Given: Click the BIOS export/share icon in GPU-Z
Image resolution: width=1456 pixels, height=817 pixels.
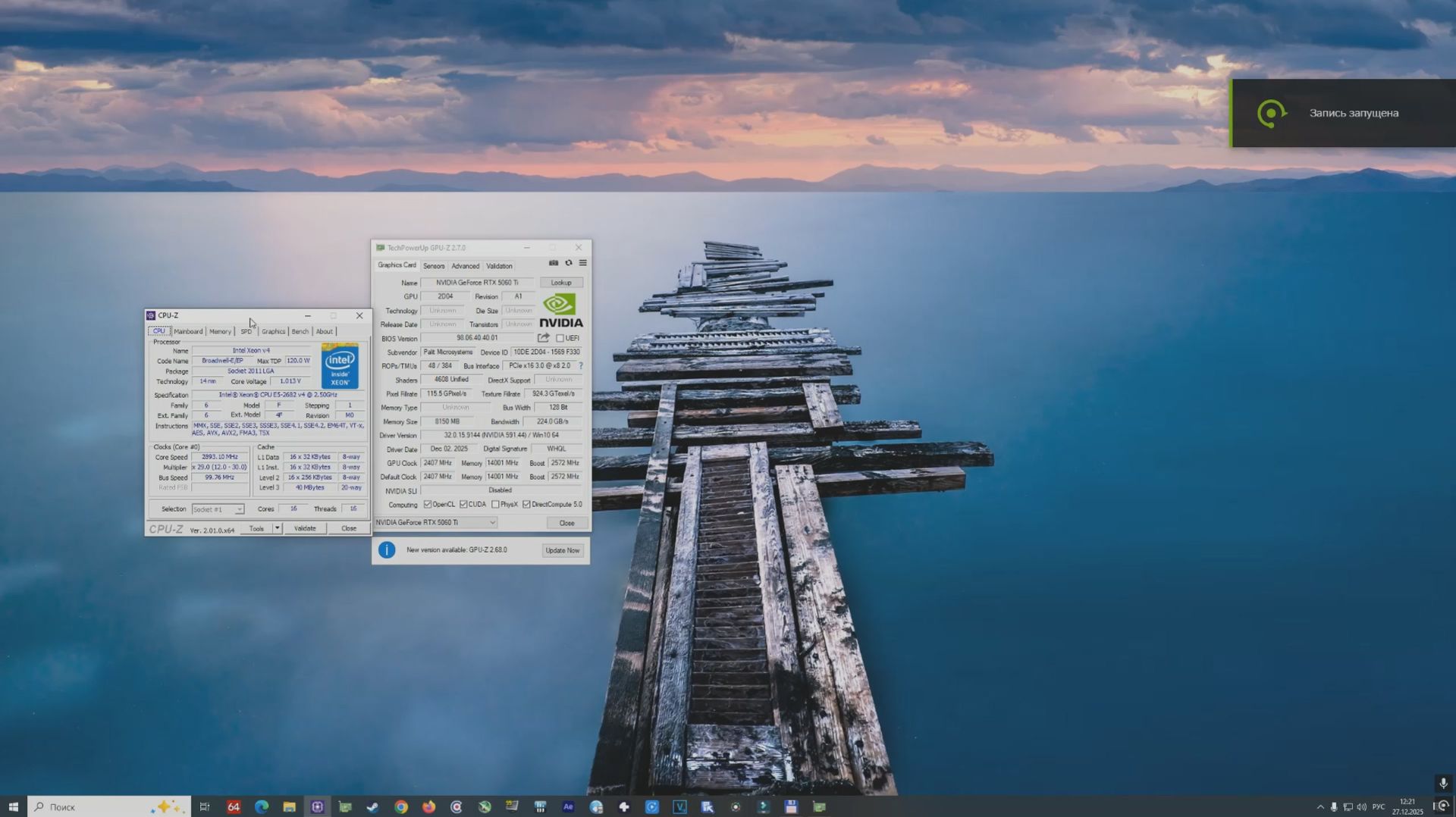Looking at the screenshot, I should click(x=543, y=337).
